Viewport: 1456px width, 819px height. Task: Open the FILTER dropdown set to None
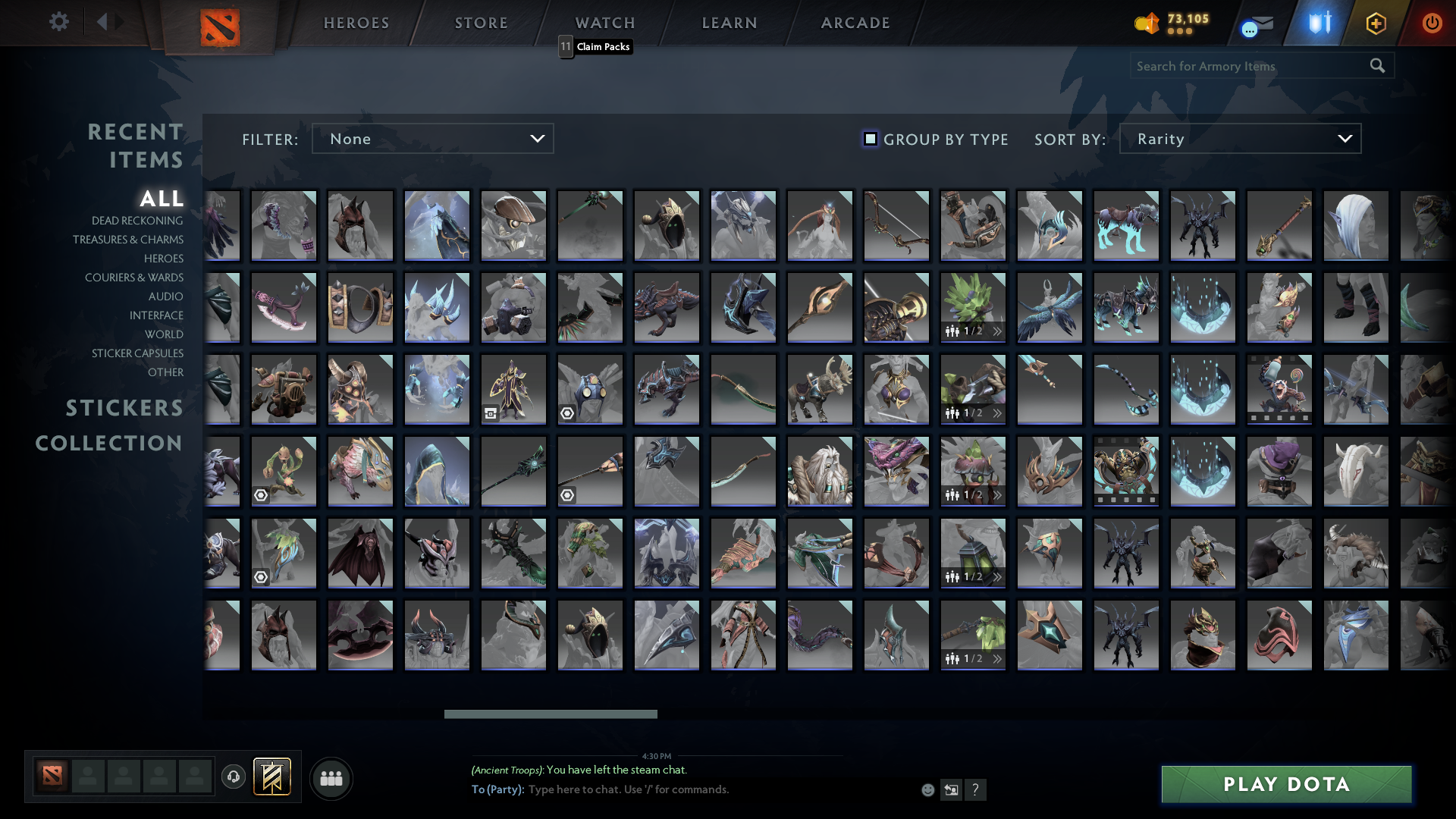432,138
